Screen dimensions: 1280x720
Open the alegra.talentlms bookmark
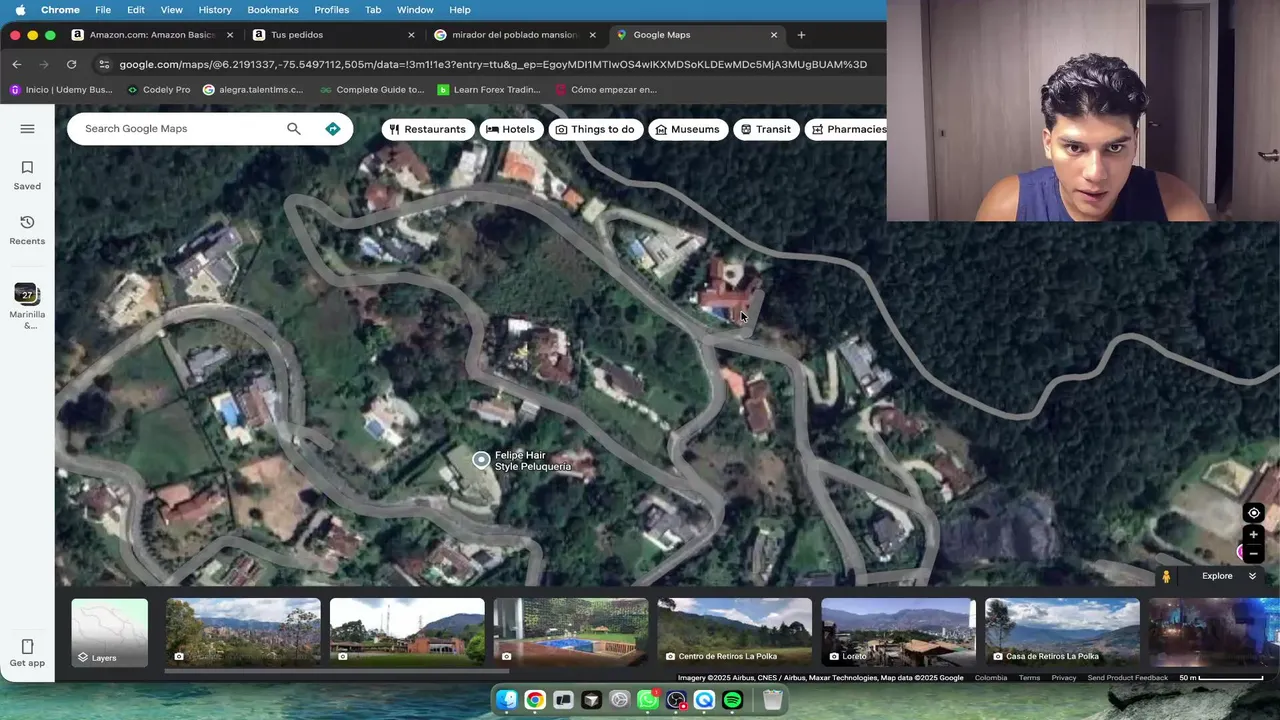click(x=252, y=89)
